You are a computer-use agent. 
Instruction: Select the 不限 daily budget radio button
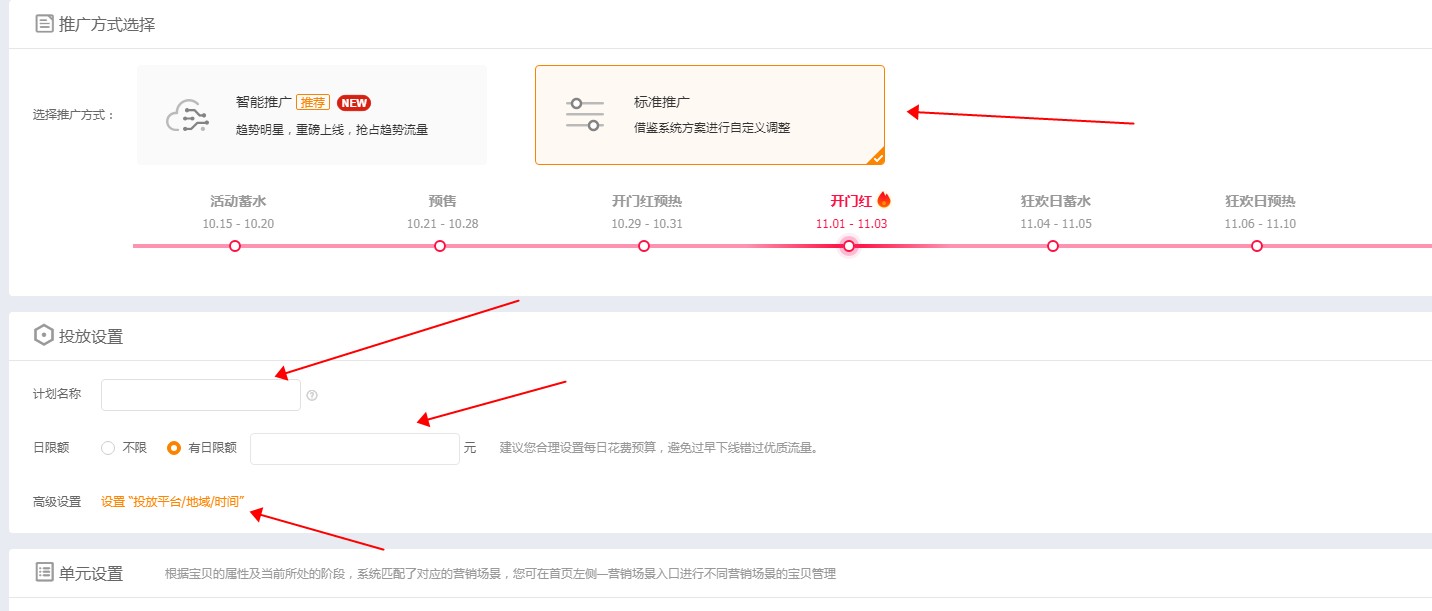[x=108, y=448]
